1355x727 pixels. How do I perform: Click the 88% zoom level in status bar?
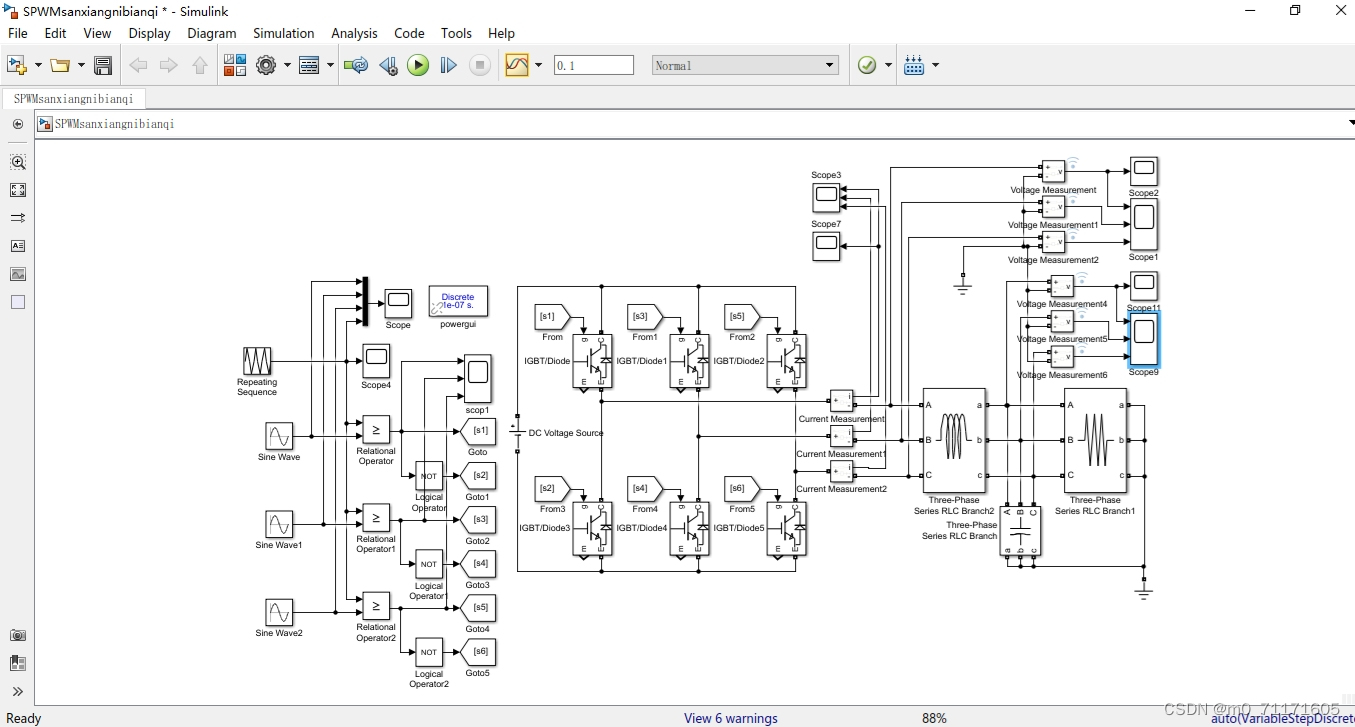934,718
